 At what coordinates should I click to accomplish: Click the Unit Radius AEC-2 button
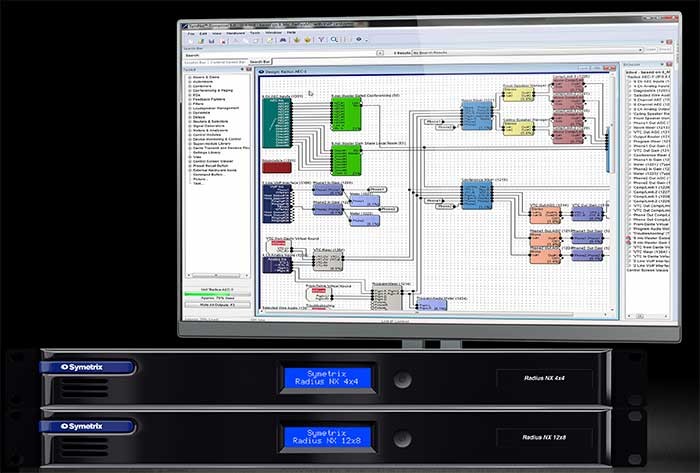pyautogui.click(x=217, y=290)
